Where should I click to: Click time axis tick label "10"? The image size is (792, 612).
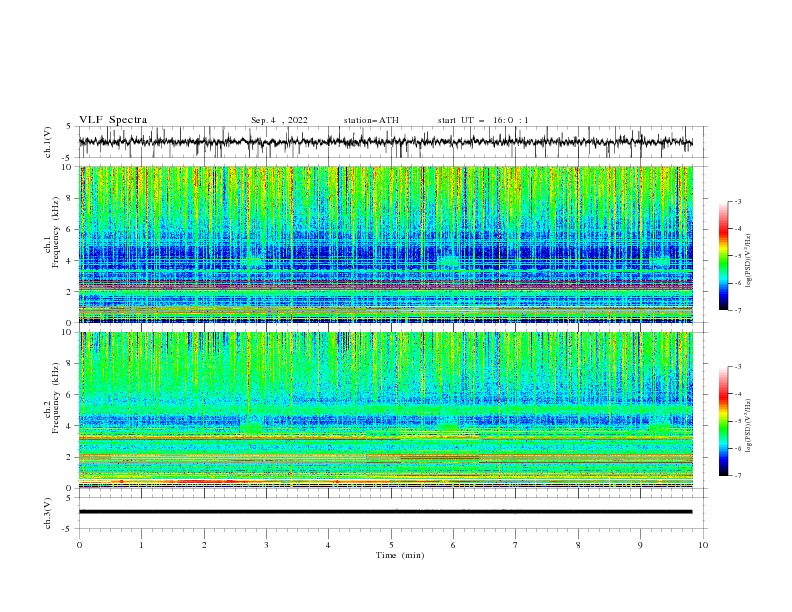[x=703, y=545]
